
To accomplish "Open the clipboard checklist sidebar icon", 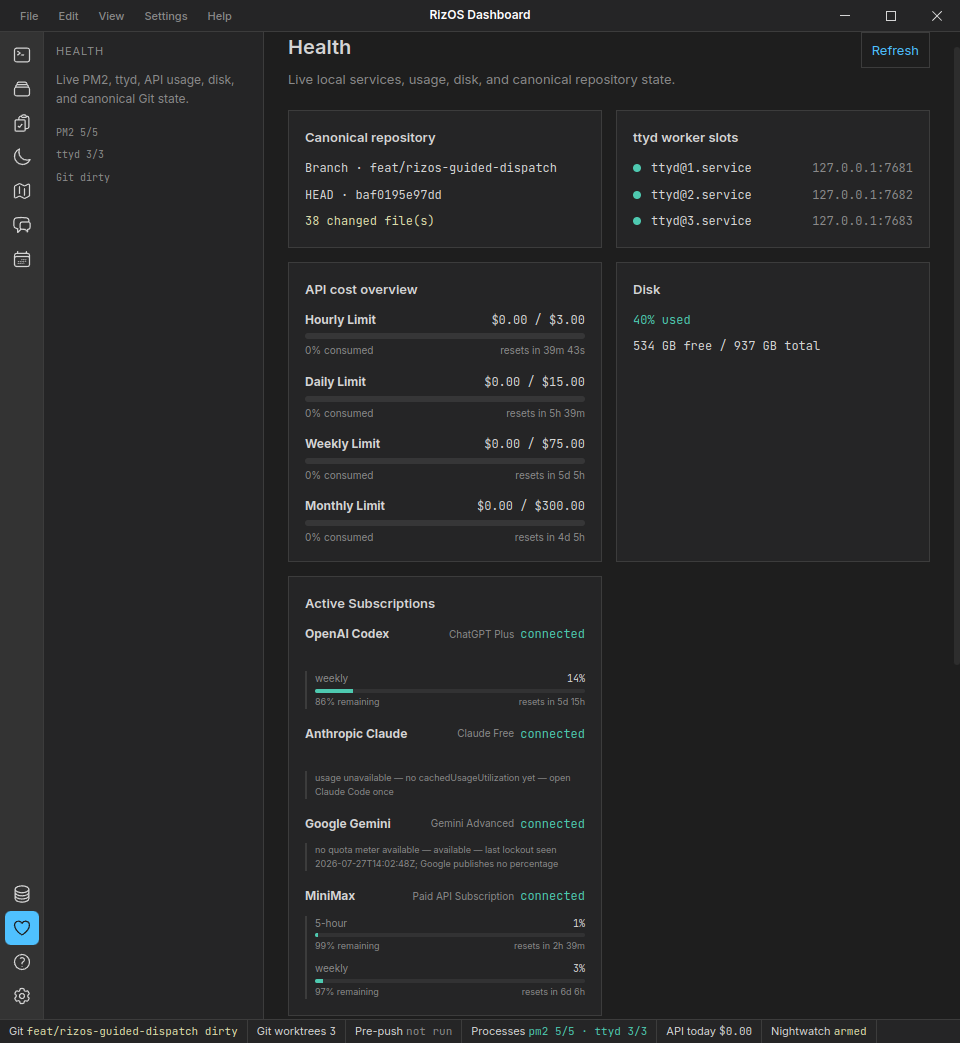I will 22,123.
